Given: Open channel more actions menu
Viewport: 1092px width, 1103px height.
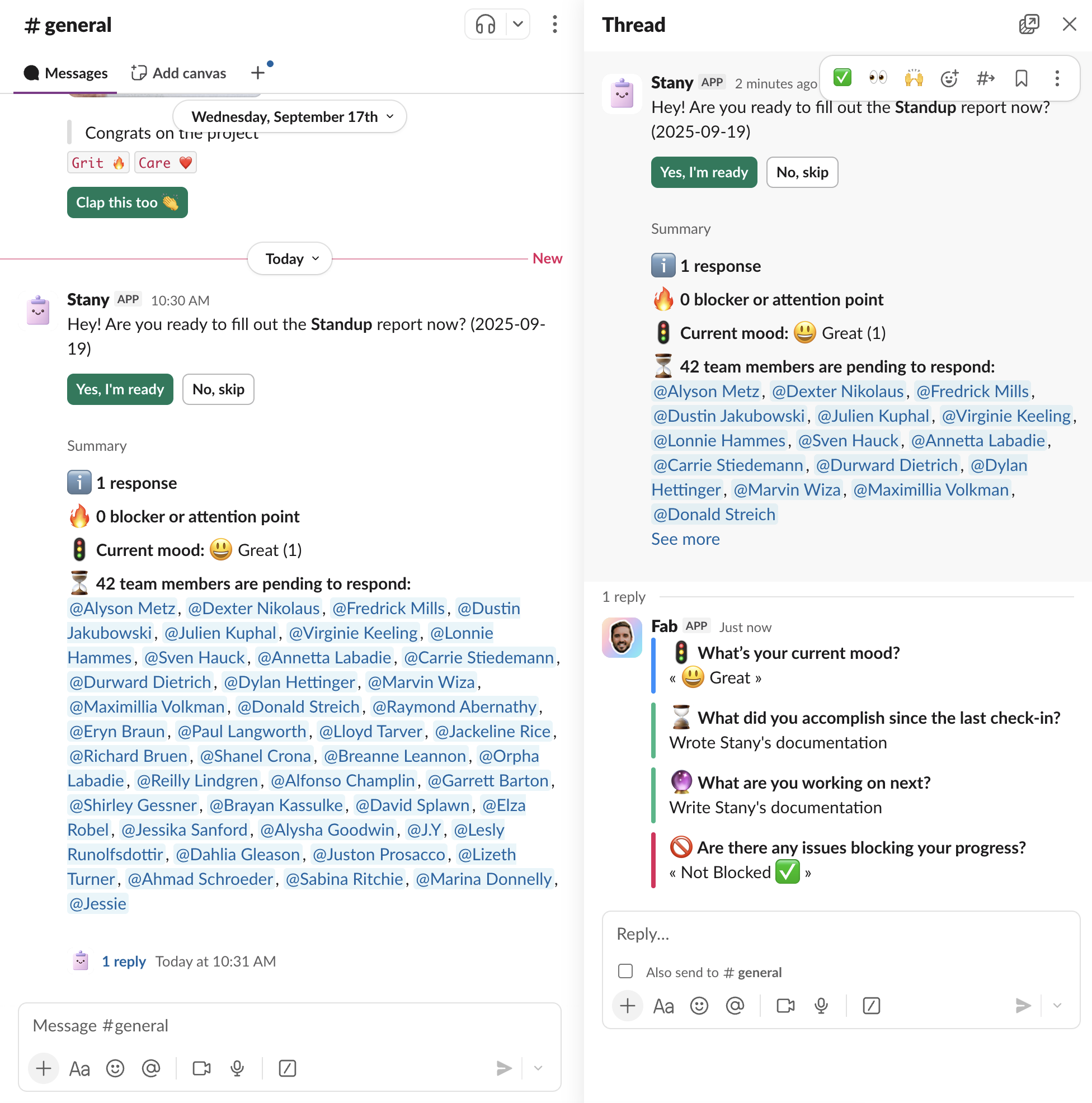Looking at the screenshot, I should coord(554,25).
